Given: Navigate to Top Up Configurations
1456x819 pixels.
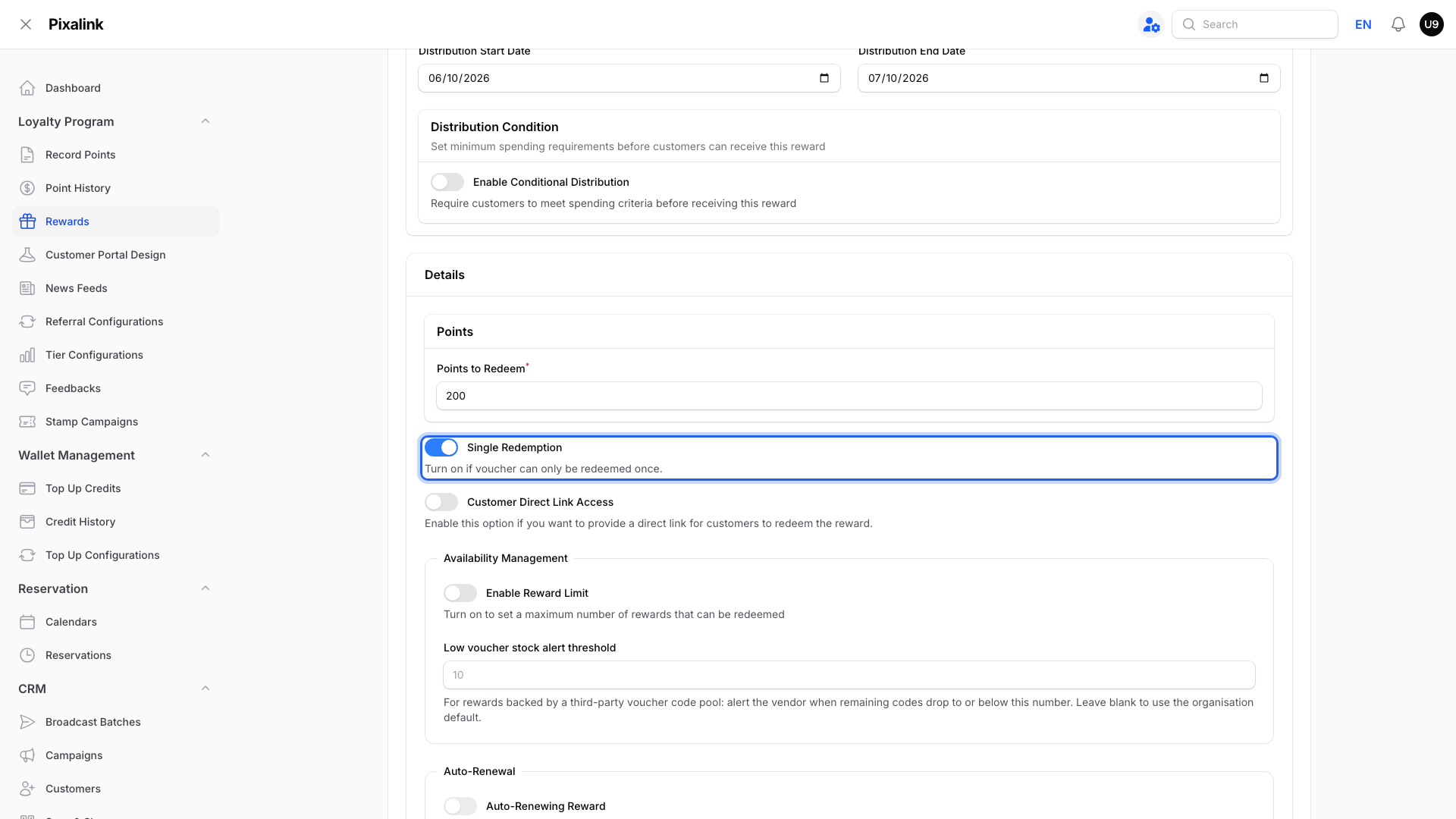Looking at the screenshot, I should pos(115,555).
